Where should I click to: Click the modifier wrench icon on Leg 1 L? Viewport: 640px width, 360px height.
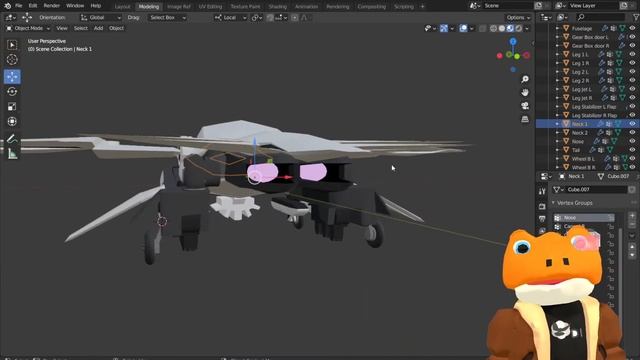coord(601,54)
